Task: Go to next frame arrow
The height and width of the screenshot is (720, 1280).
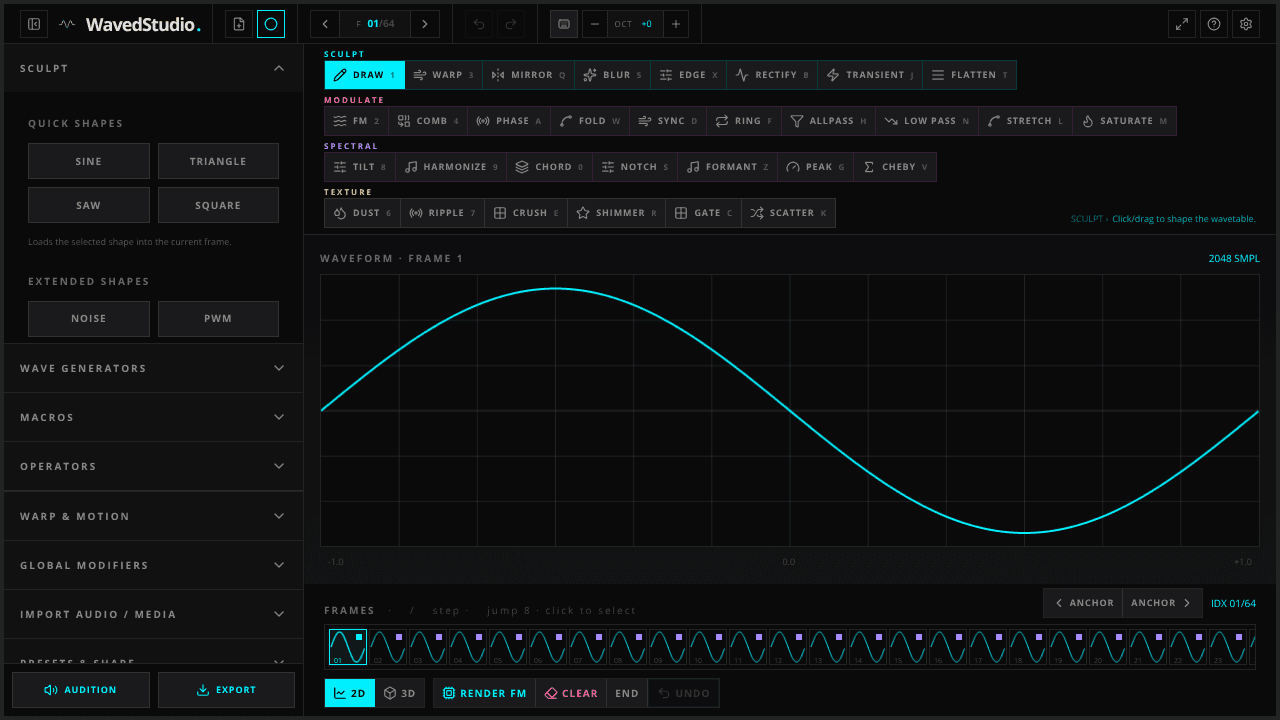Action: [x=425, y=24]
